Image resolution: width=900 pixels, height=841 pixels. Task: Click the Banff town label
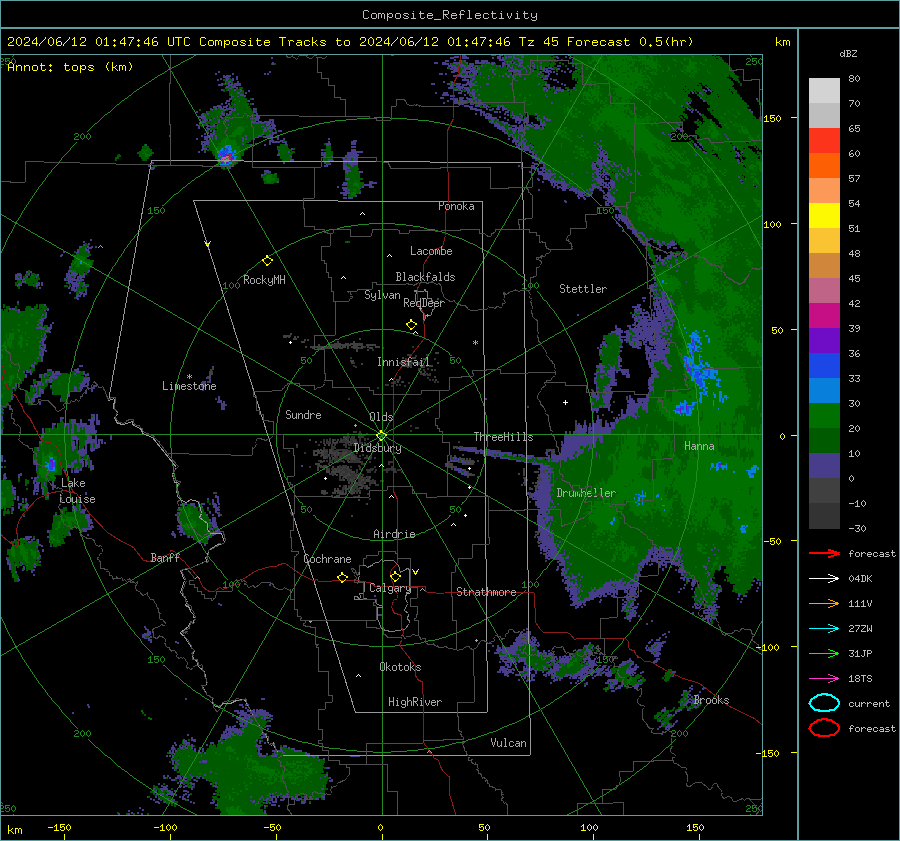click(165, 557)
